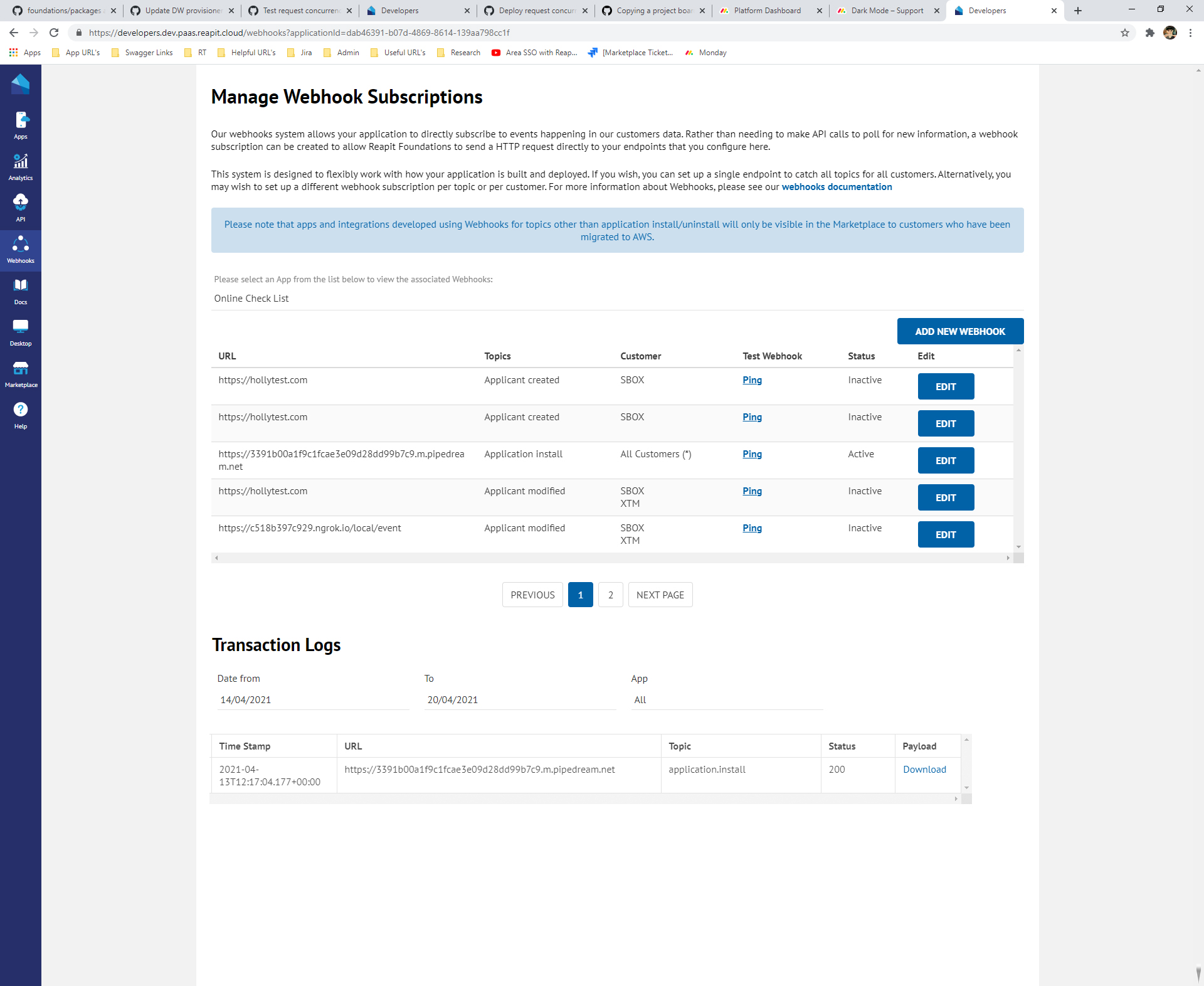Open Help from the sidebar
This screenshot has height=986, width=1204.
[21, 415]
